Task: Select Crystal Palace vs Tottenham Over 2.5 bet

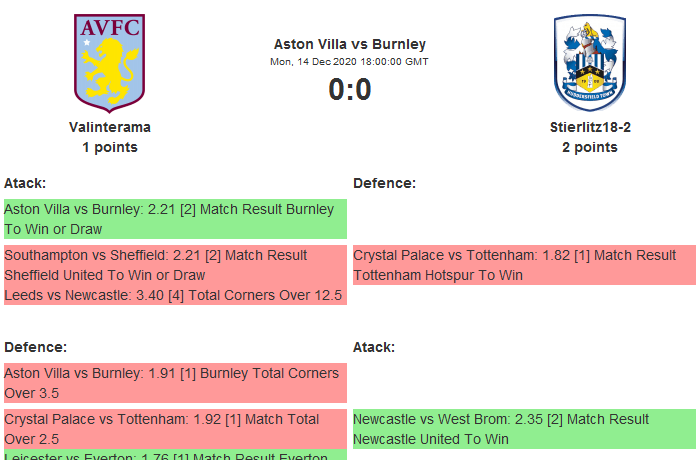Action: (x=175, y=429)
